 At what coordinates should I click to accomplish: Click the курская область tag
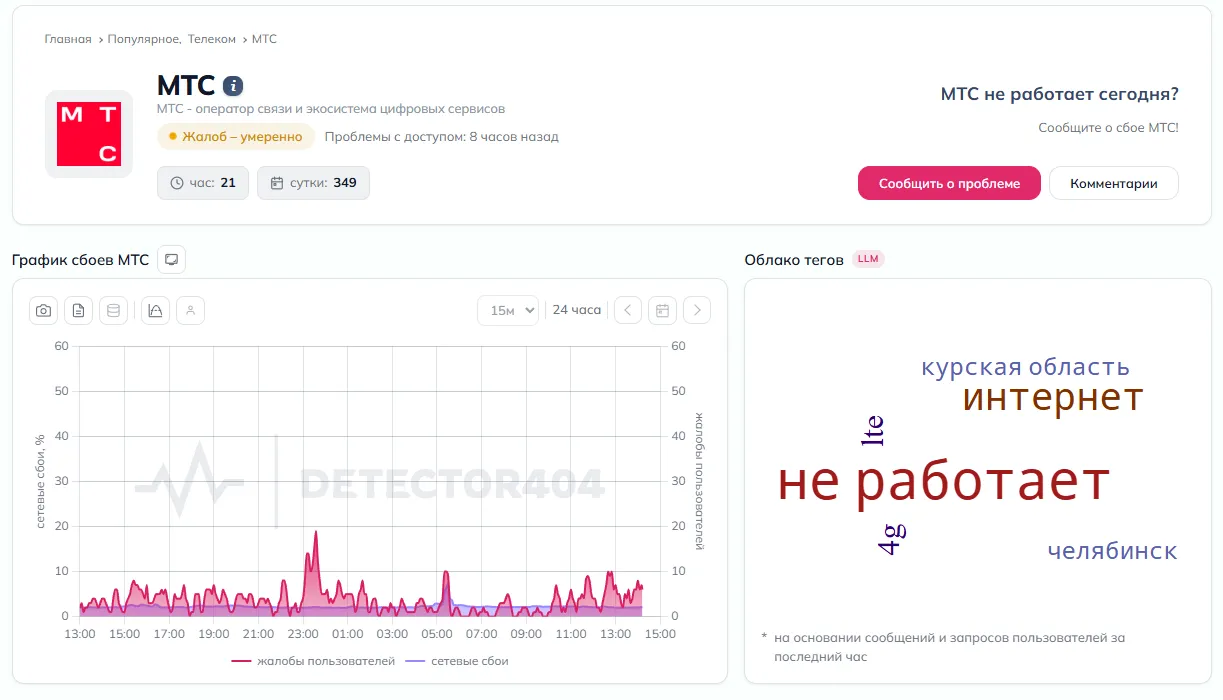tap(1025, 366)
